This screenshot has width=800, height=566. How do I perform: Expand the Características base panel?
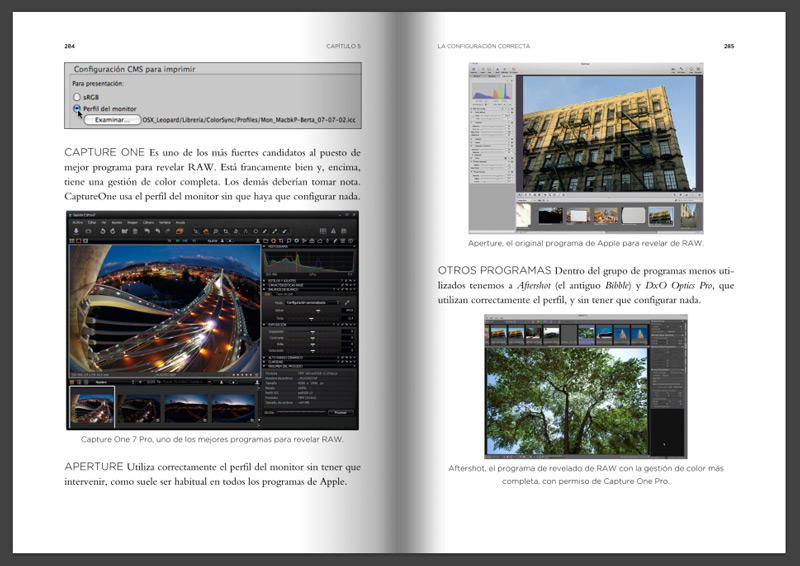point(264,285)
